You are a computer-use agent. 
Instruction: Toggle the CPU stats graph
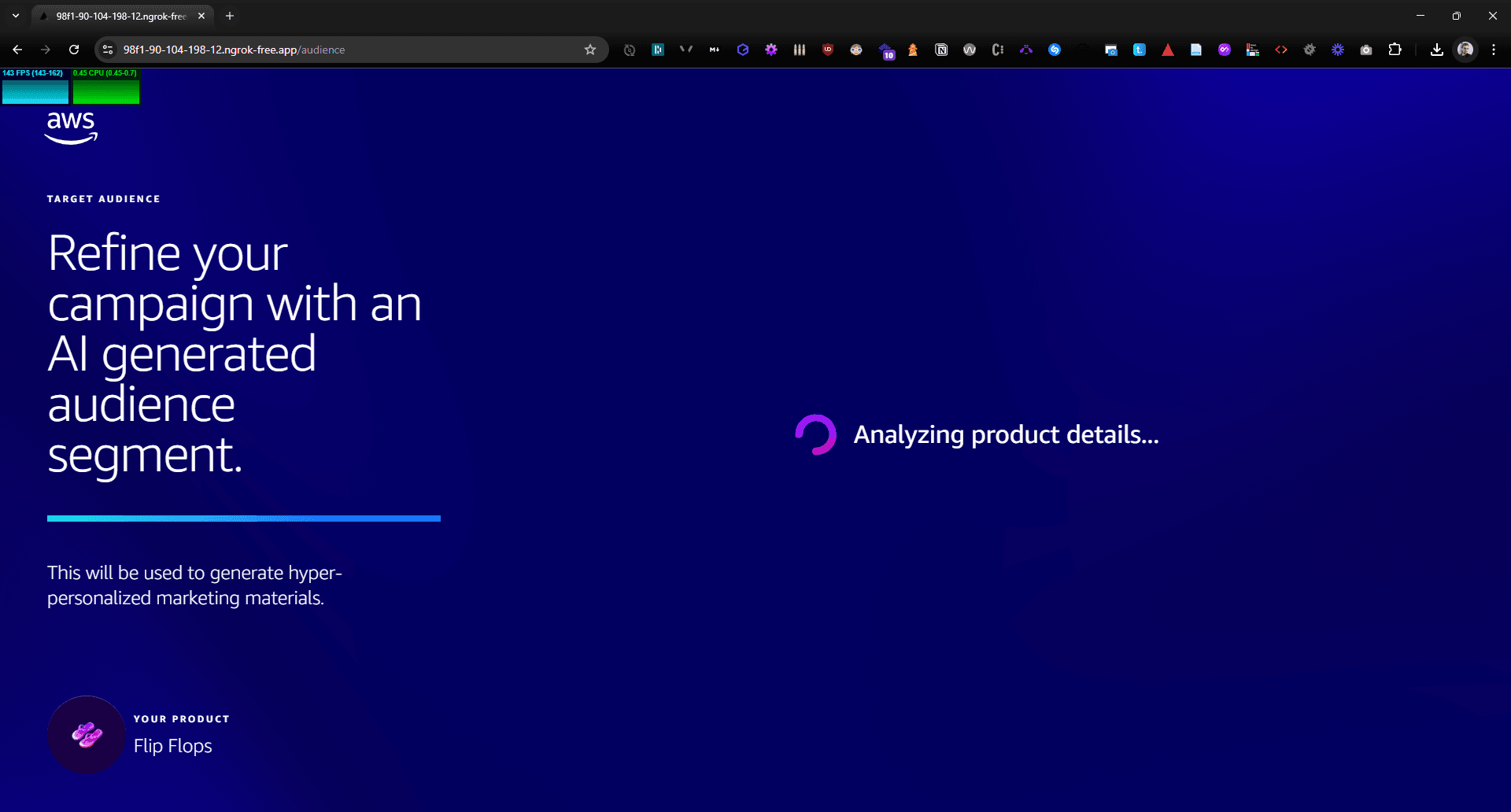[105, 87]
